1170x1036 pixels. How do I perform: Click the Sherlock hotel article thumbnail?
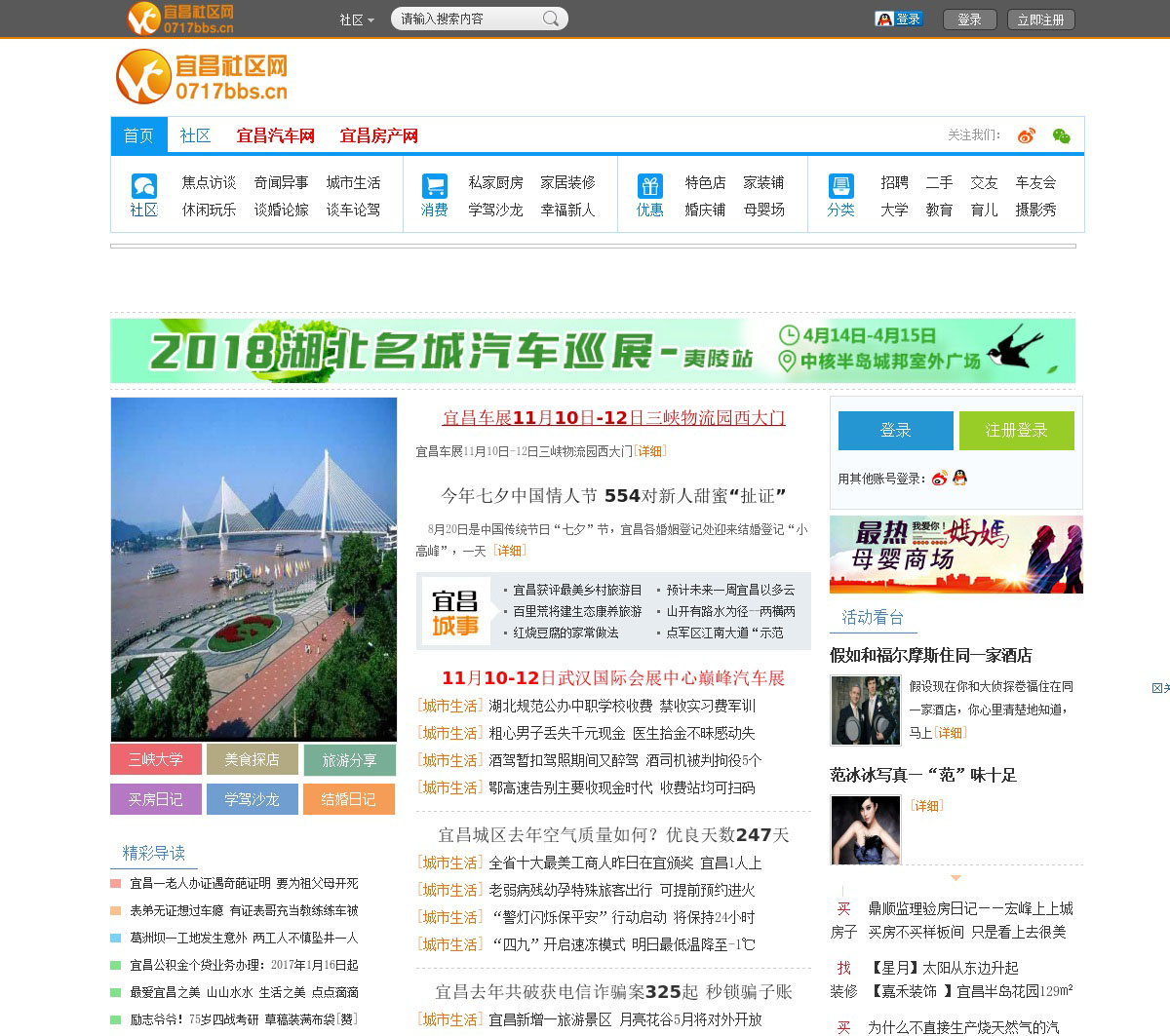pyautogui.click(x=866, y=710)
